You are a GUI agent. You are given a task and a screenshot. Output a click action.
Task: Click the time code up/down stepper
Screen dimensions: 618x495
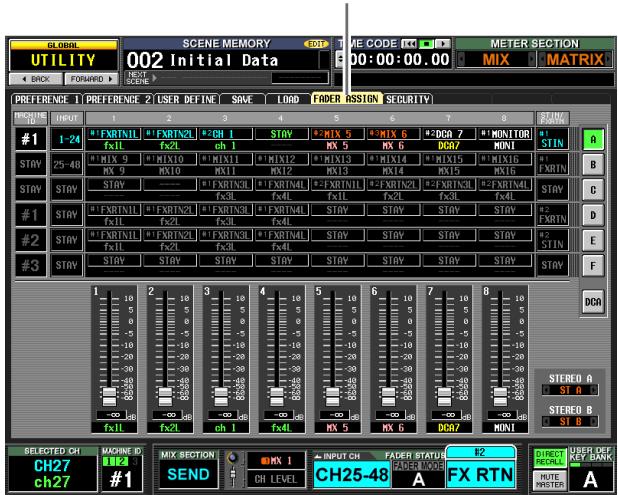(340, 60)
